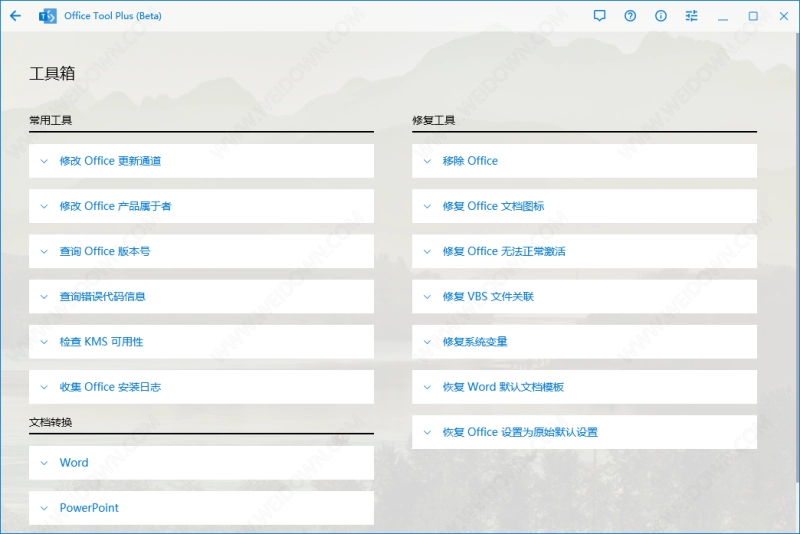Viewport: 800px width, 534px height.
Task: Click the Office Tool Plus (Beta) title
Action: point(113,16)
